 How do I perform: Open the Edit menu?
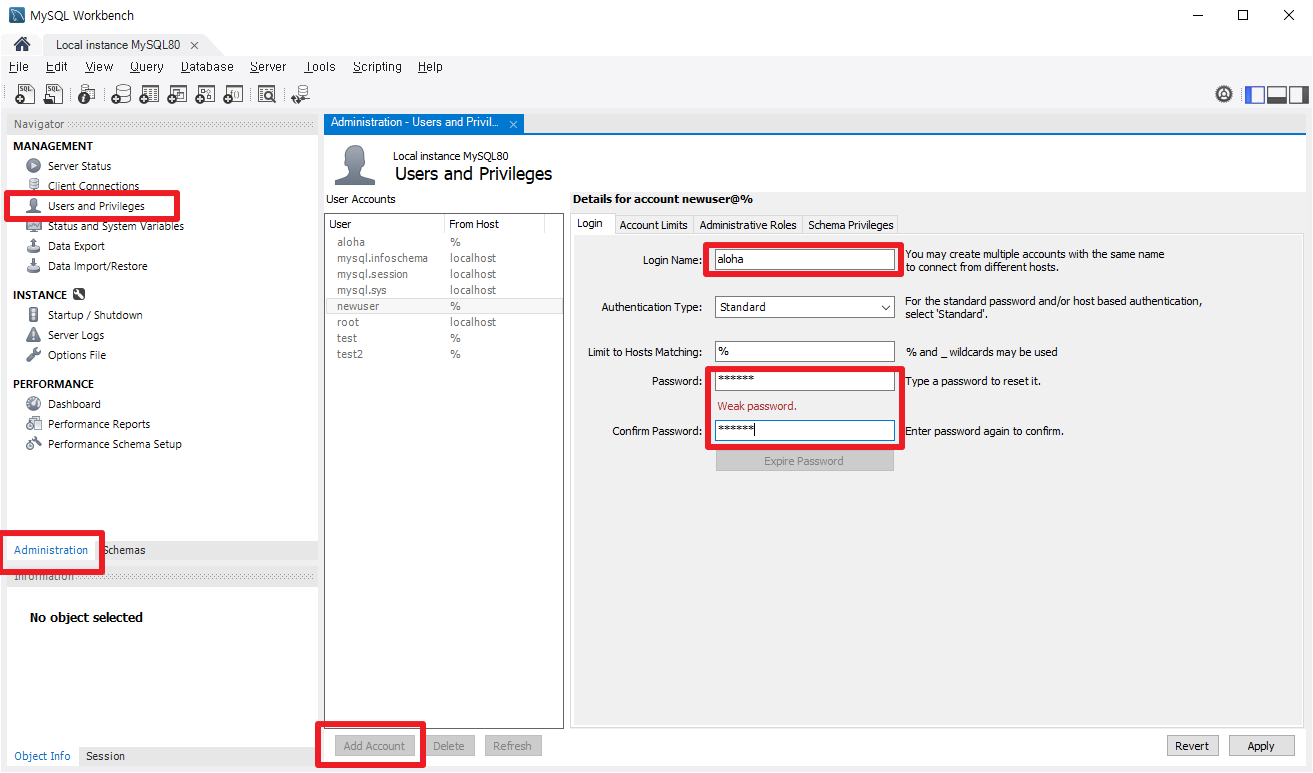coord(57,67)
